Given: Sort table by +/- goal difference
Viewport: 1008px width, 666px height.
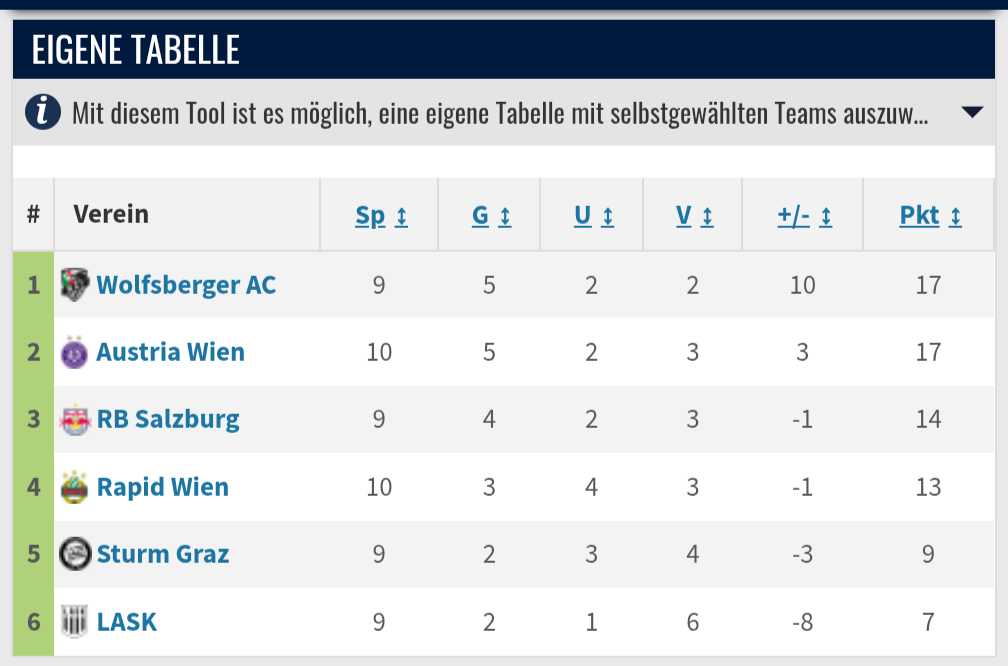Looking at the screenshot, I should [x=804, y=216].
